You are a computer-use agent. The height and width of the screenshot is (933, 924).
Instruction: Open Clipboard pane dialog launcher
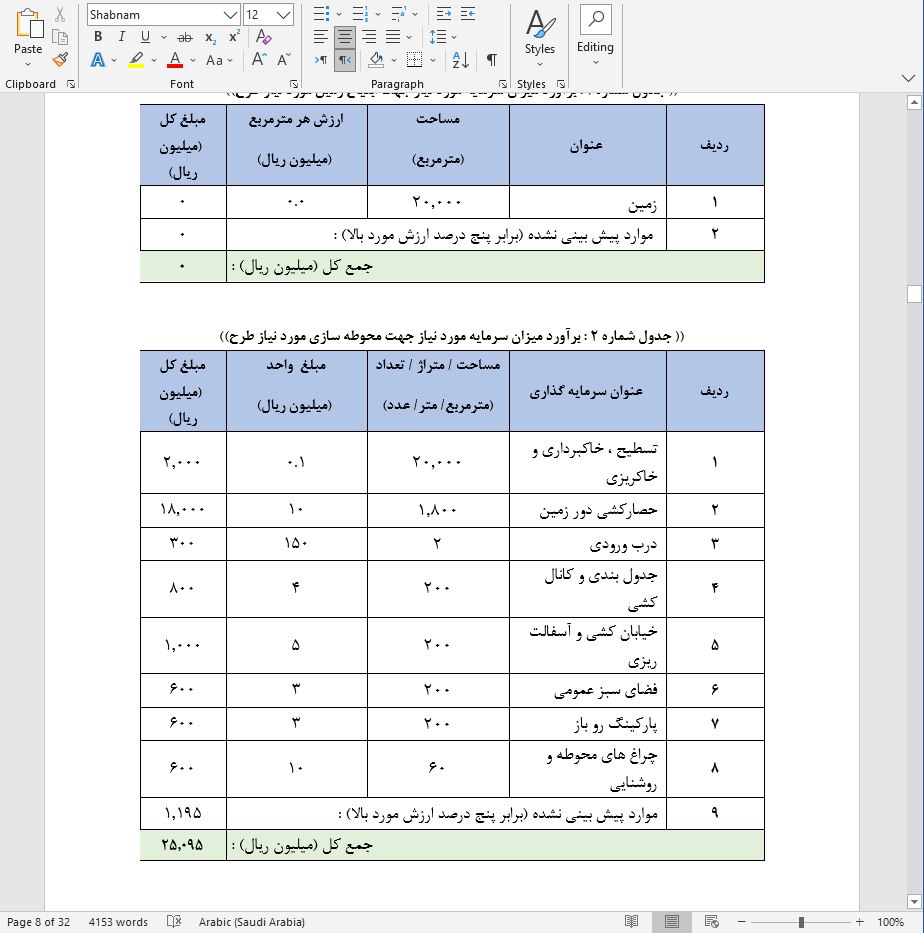pos(71,84)
